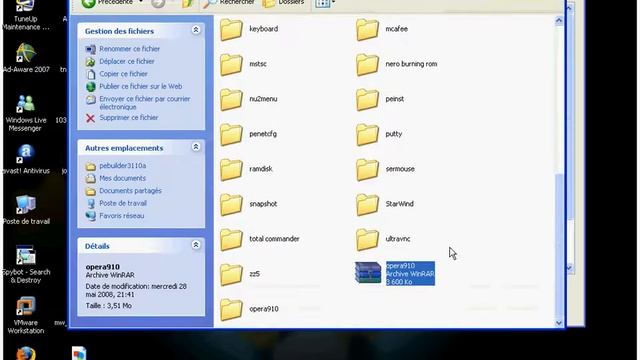
Task: Select the zz5 folder icon
Action: coord(231,274)
